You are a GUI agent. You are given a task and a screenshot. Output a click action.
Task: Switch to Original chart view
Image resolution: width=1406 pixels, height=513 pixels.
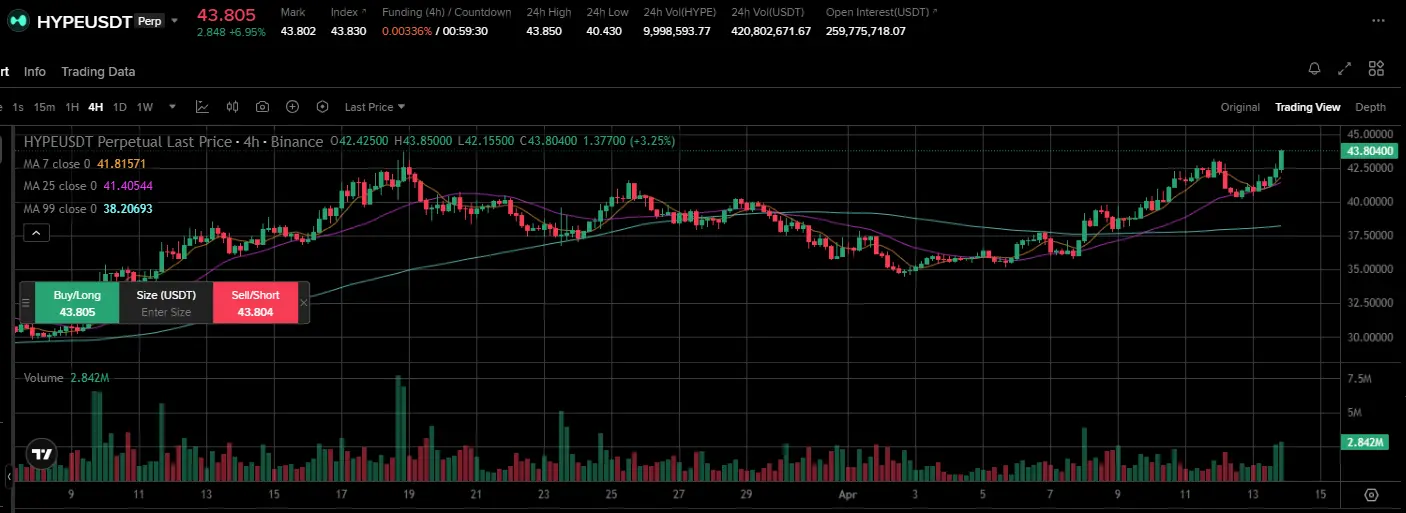click(x=1240, y=107)
